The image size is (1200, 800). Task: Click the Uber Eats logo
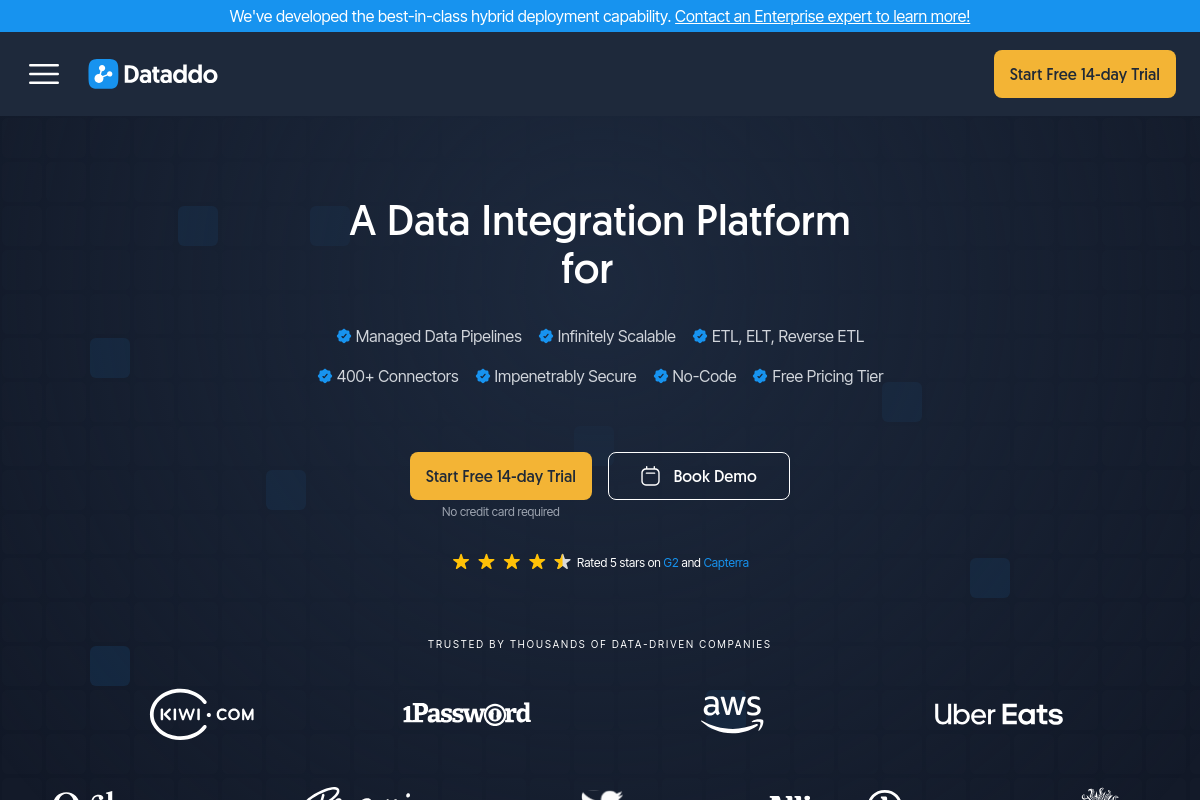[x=998, y=714]
